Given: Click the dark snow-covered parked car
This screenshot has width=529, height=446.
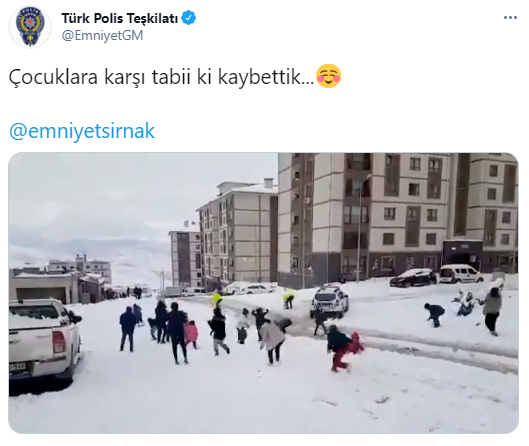Looking at the screenshot, I should point(414,278).
